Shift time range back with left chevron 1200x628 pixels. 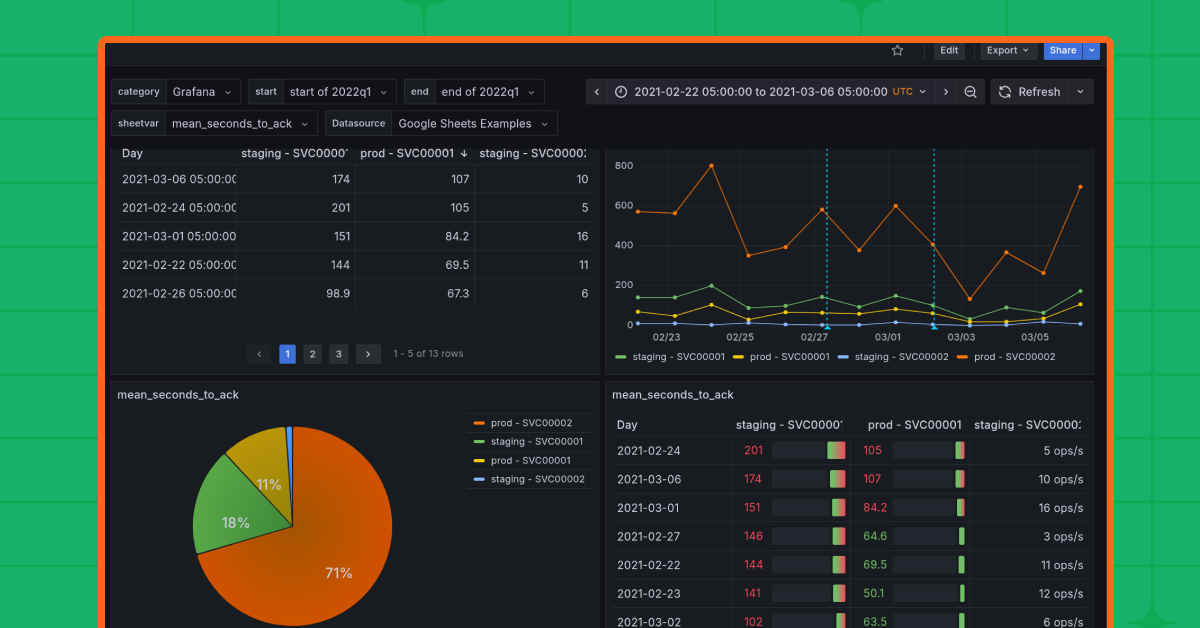pyautogui.click(x=596, y=91)
